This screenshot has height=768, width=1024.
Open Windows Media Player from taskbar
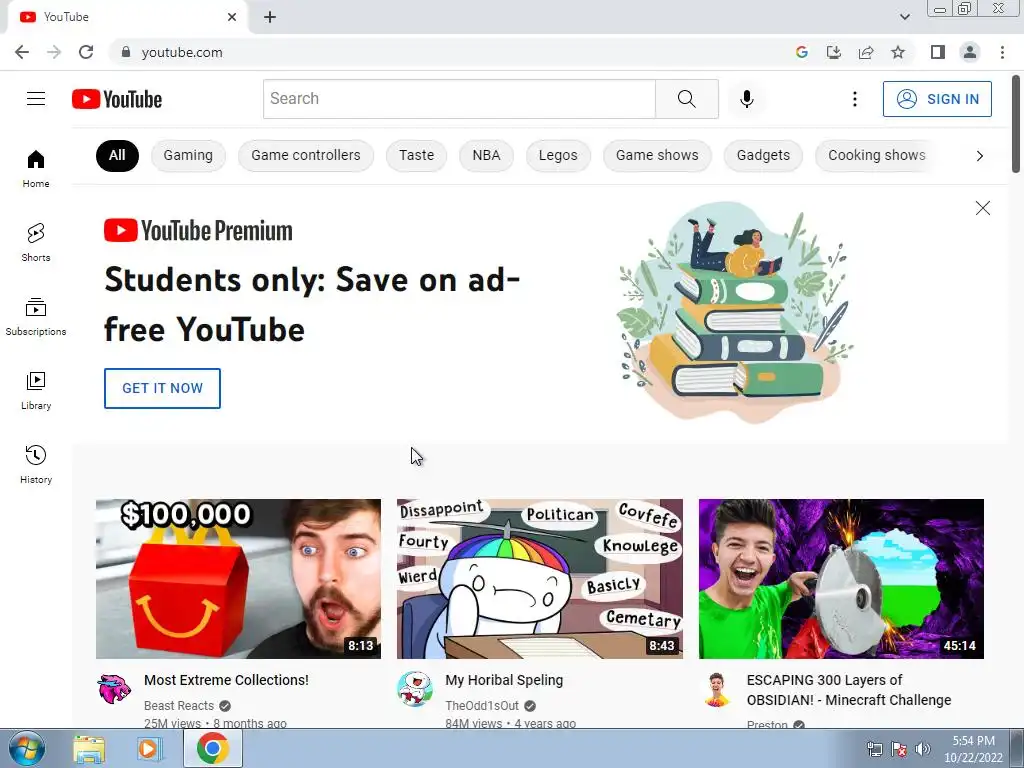(149, 749)
